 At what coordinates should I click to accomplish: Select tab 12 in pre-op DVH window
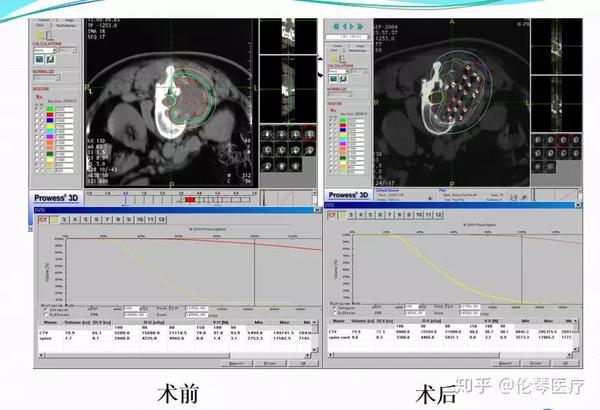162,220
